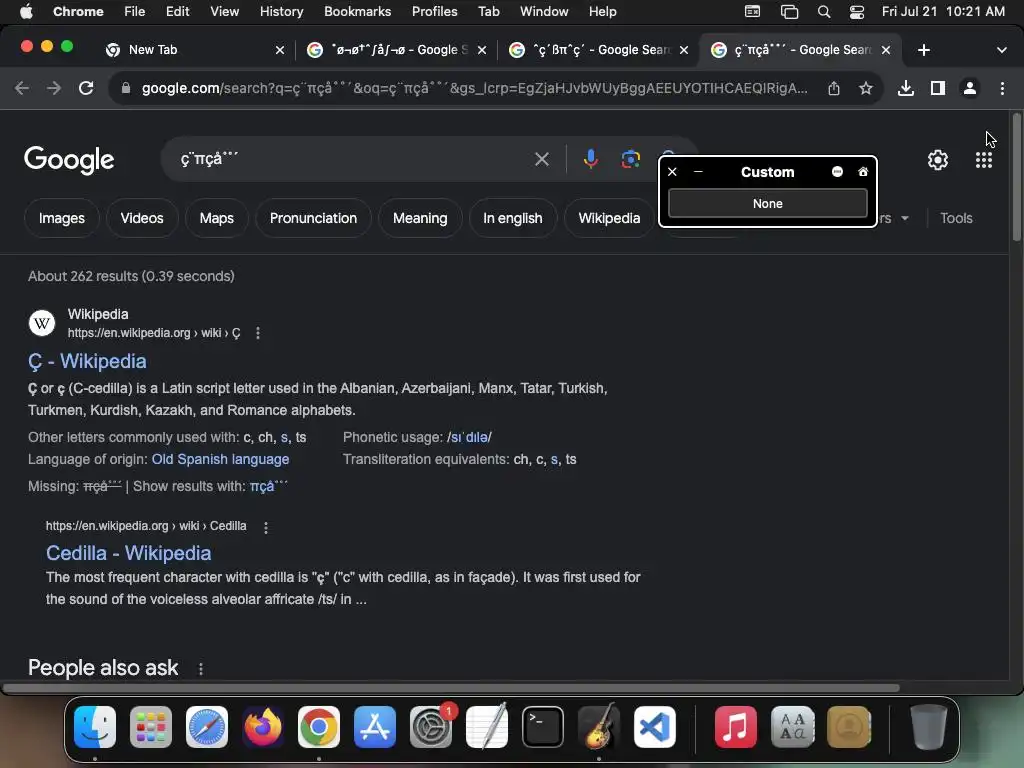This screenshot has width=1024, height=768.
Task: Open Chrome three-dot menu
Action: click(1002, 88)
